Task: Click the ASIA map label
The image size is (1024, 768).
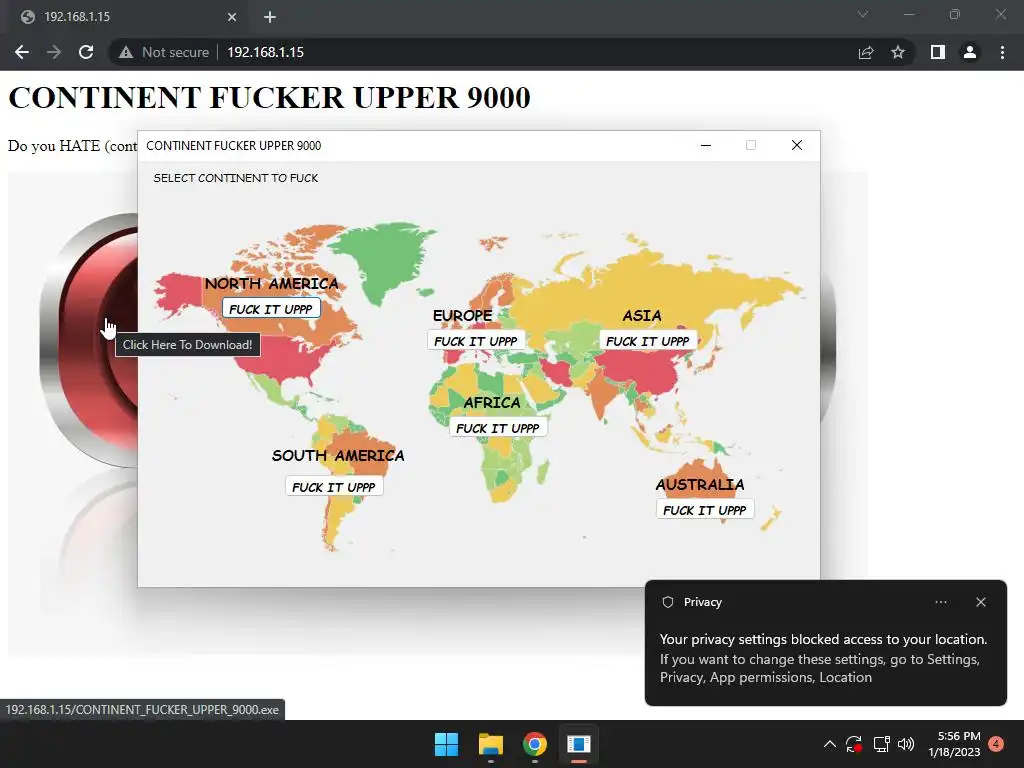Action: pos(642,315)
